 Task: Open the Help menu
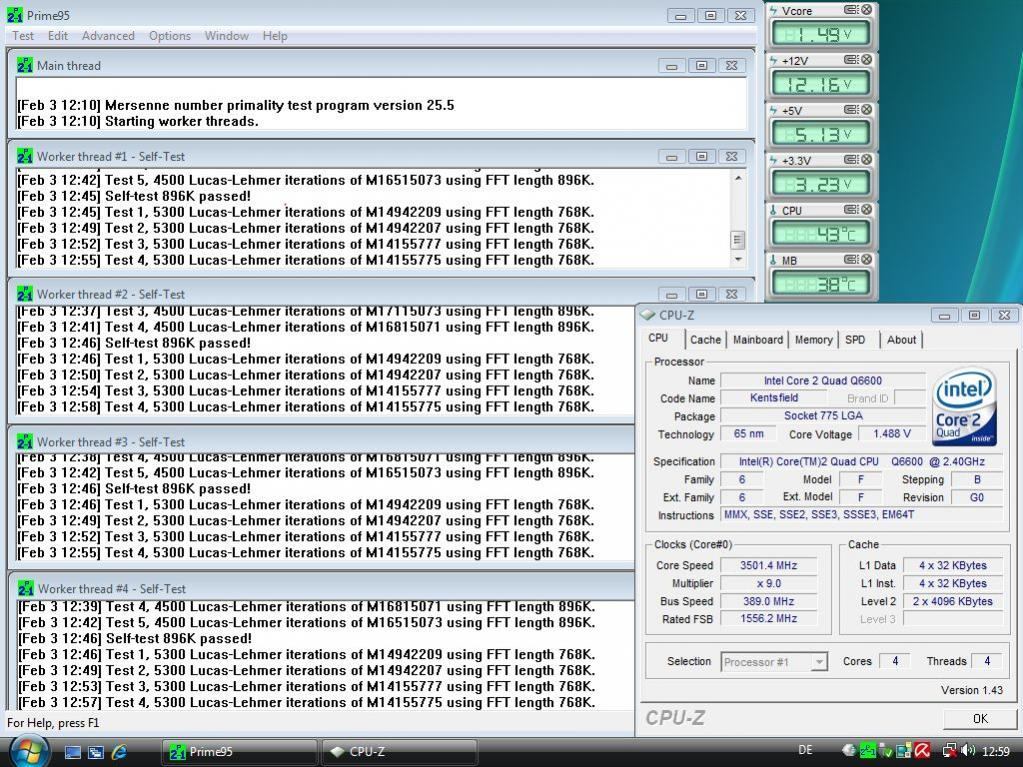pos(275,36)
